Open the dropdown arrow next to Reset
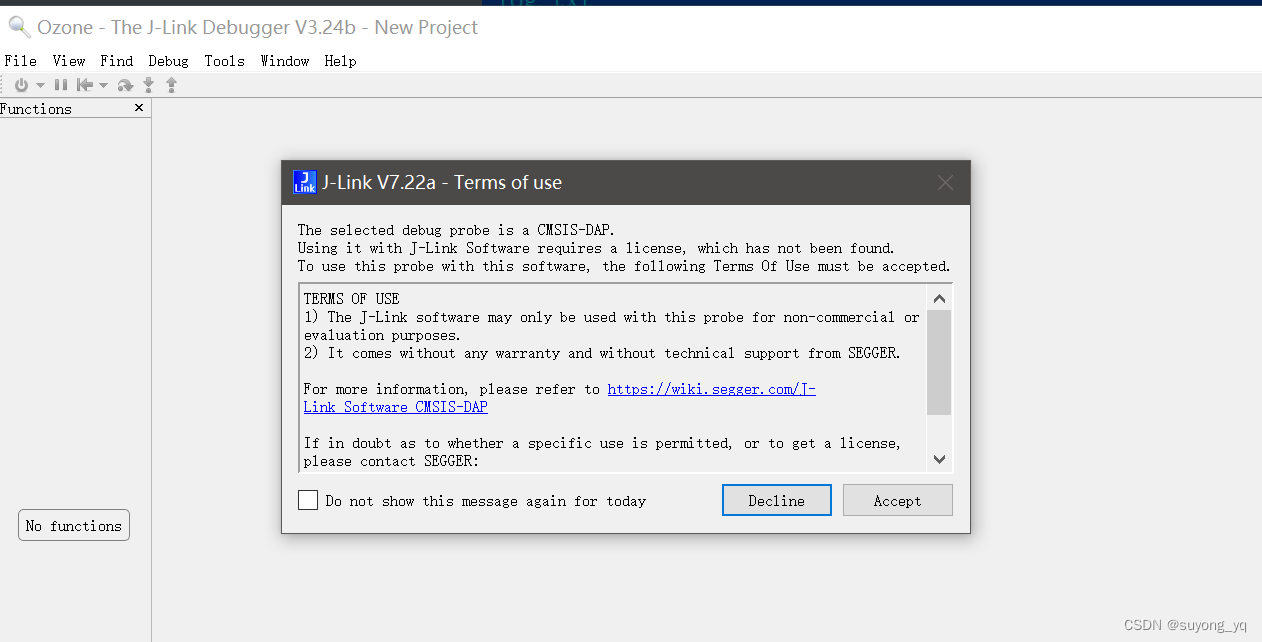 (103, 86)
